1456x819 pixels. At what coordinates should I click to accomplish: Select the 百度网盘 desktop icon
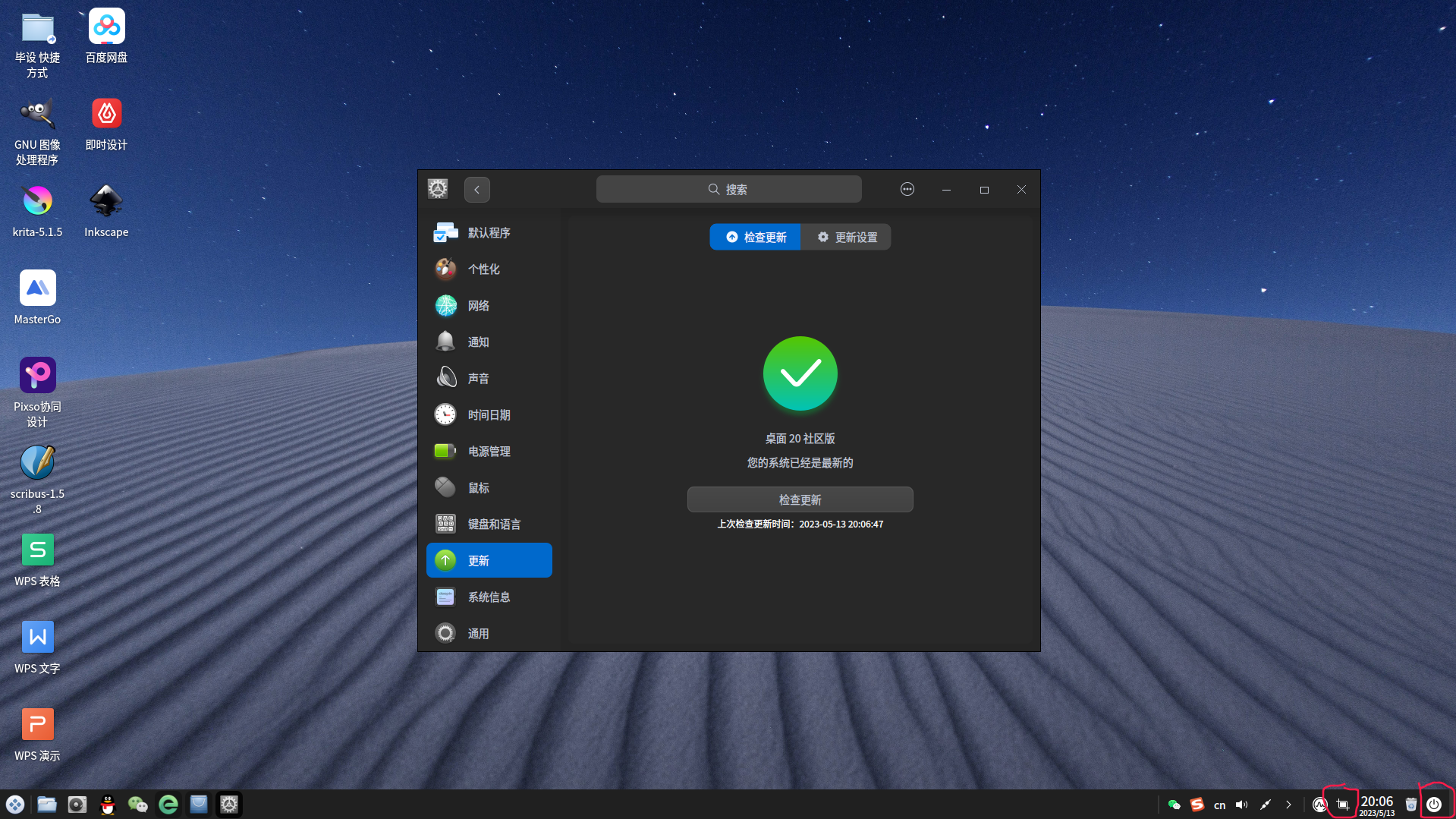(x=106, y=37)
